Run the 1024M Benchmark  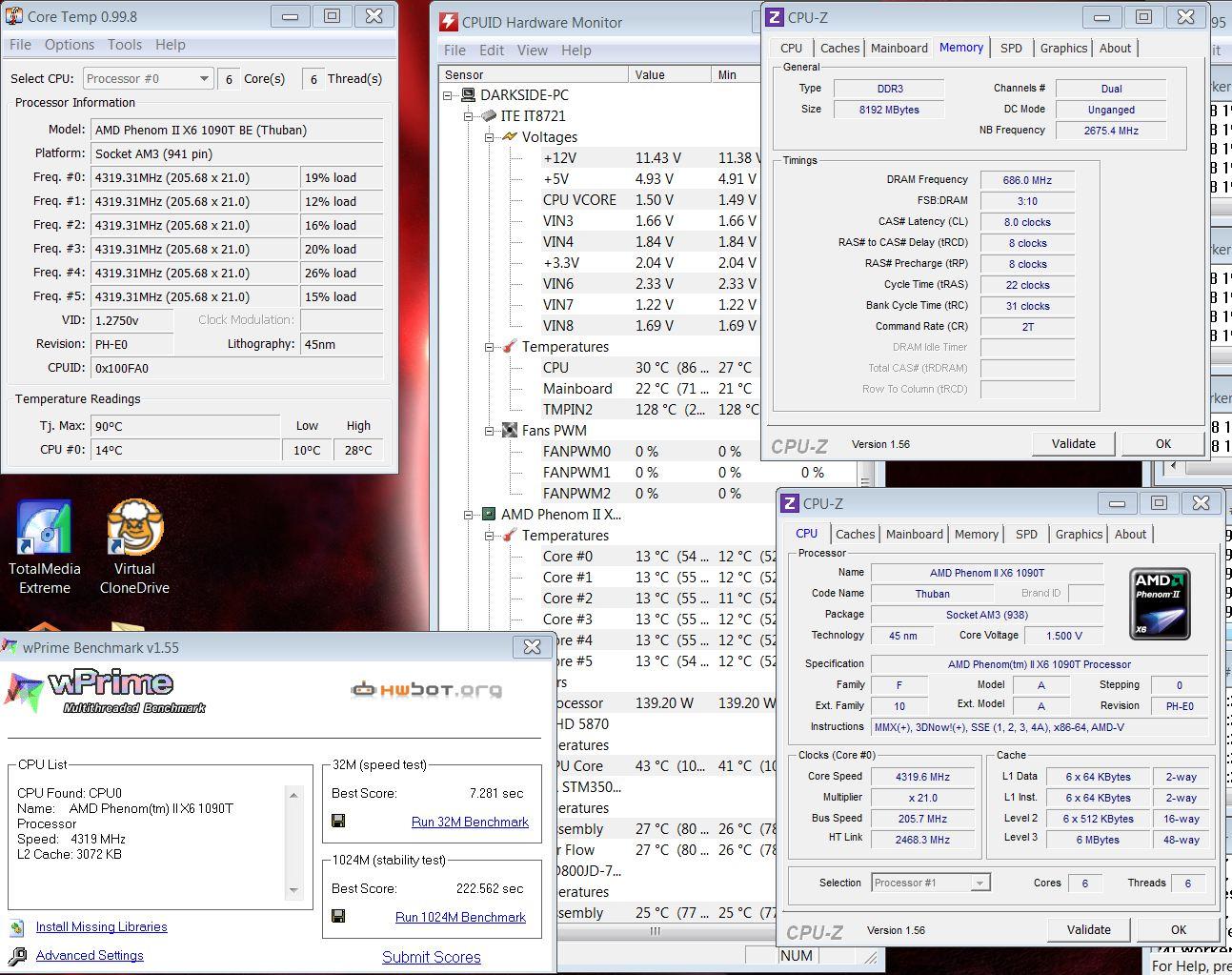(460, 917)
